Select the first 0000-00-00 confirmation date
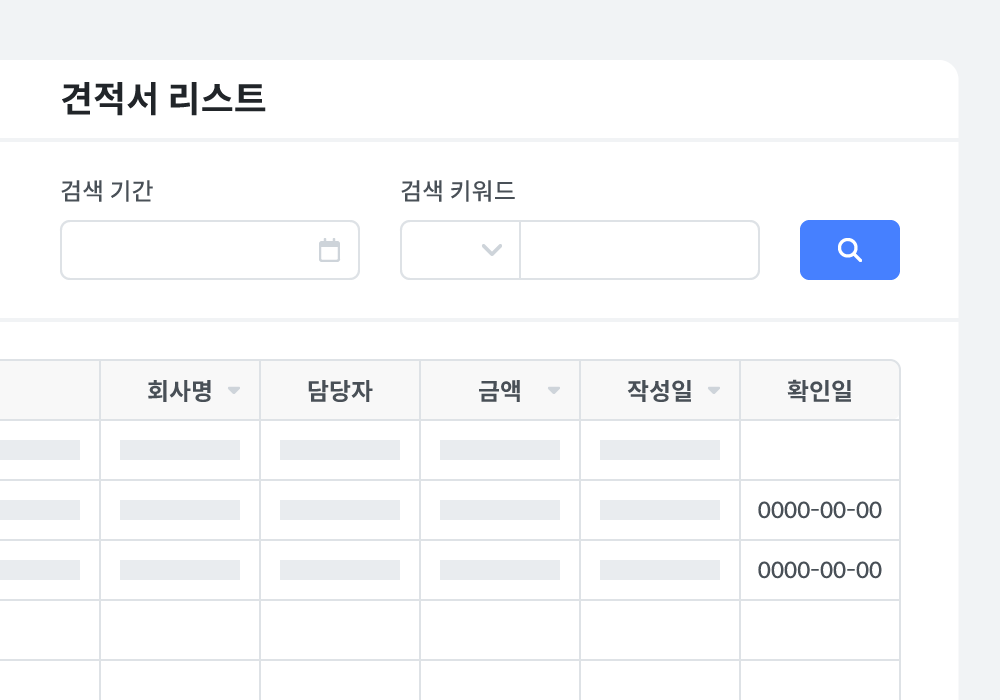Screen dimensions: 1000x700 coord(820,510)
